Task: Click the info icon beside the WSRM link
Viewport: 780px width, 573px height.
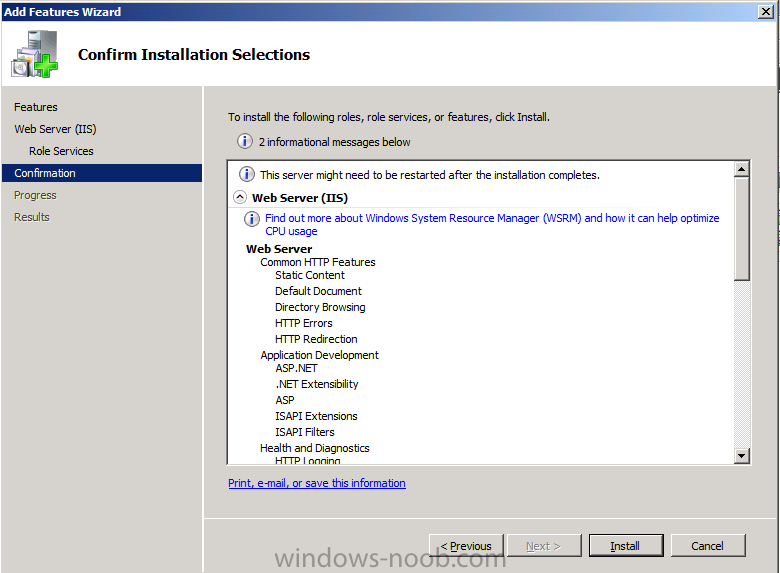Action: pos(252,218)
